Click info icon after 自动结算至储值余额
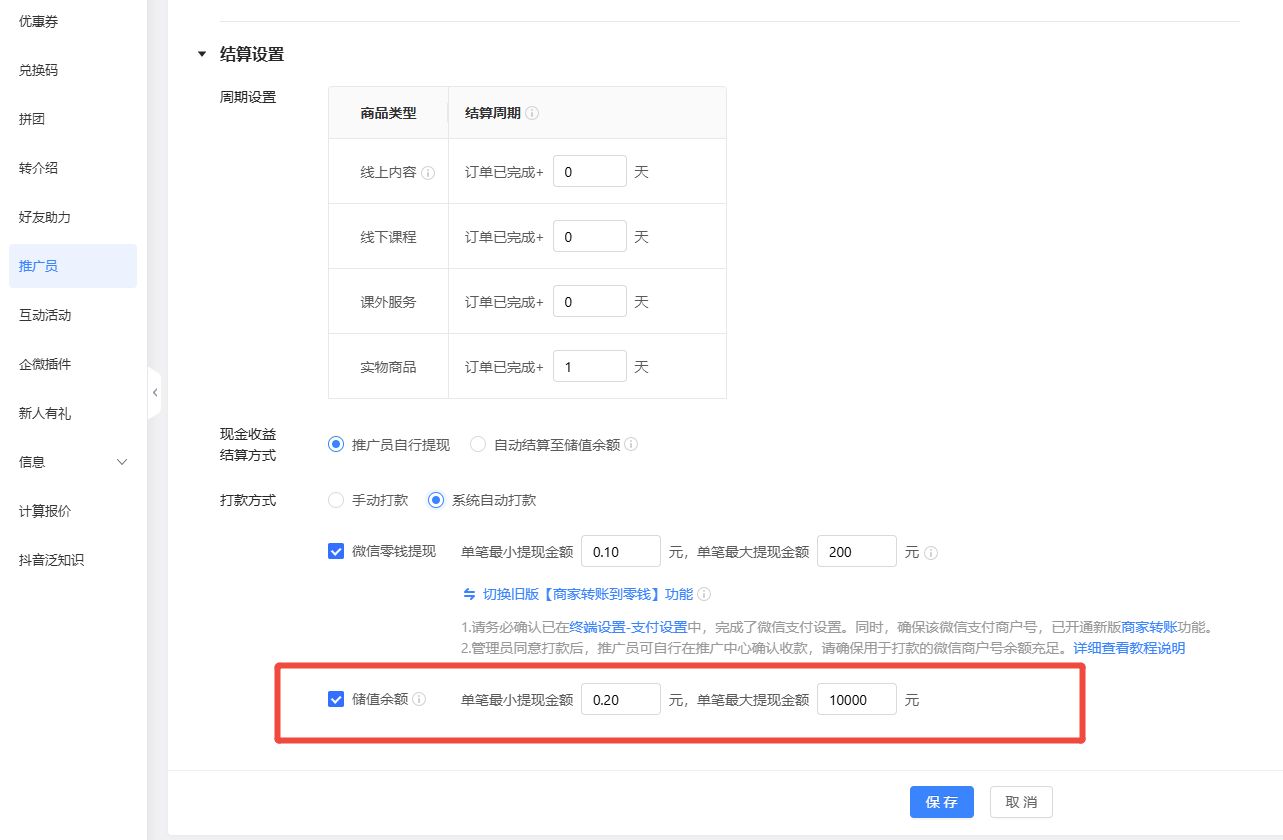1283x840 pixels. (631, 445)
